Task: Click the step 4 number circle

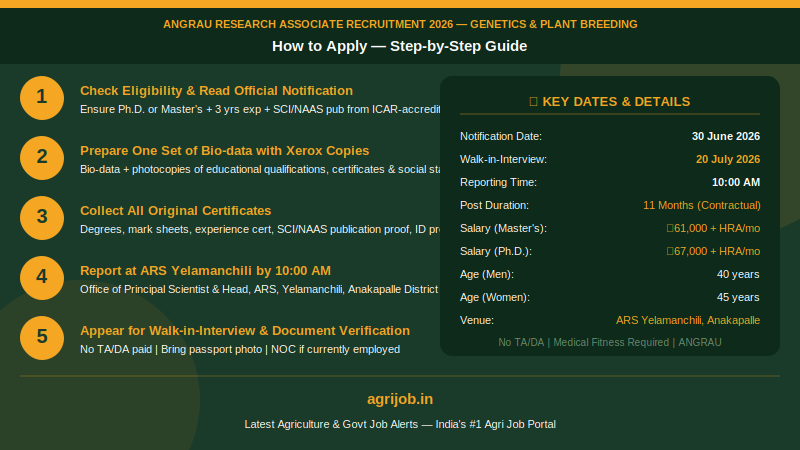Action: pos(42,278)
